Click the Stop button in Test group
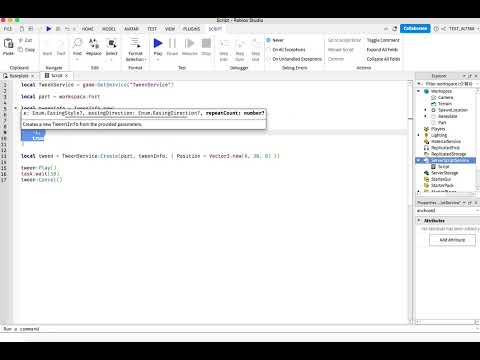 [206, 43]
